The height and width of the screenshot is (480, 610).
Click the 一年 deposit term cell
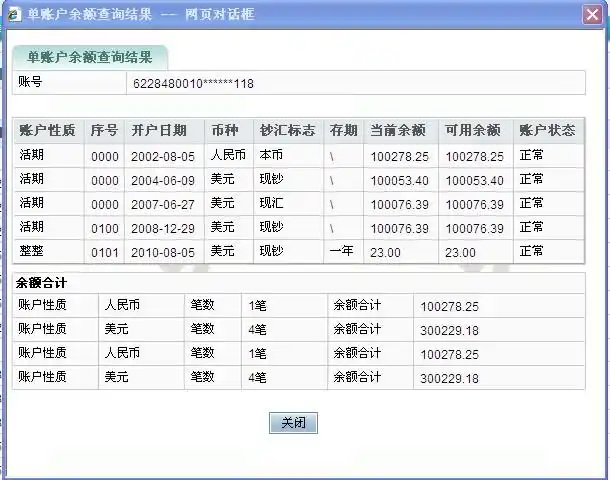pos(341,251)
